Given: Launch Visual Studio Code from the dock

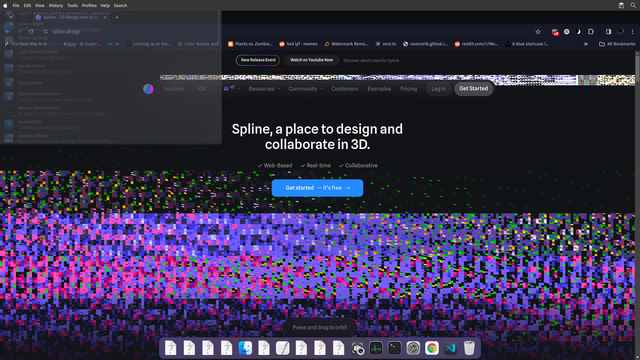Looking at the screenshot, I should tap(451, 348).
